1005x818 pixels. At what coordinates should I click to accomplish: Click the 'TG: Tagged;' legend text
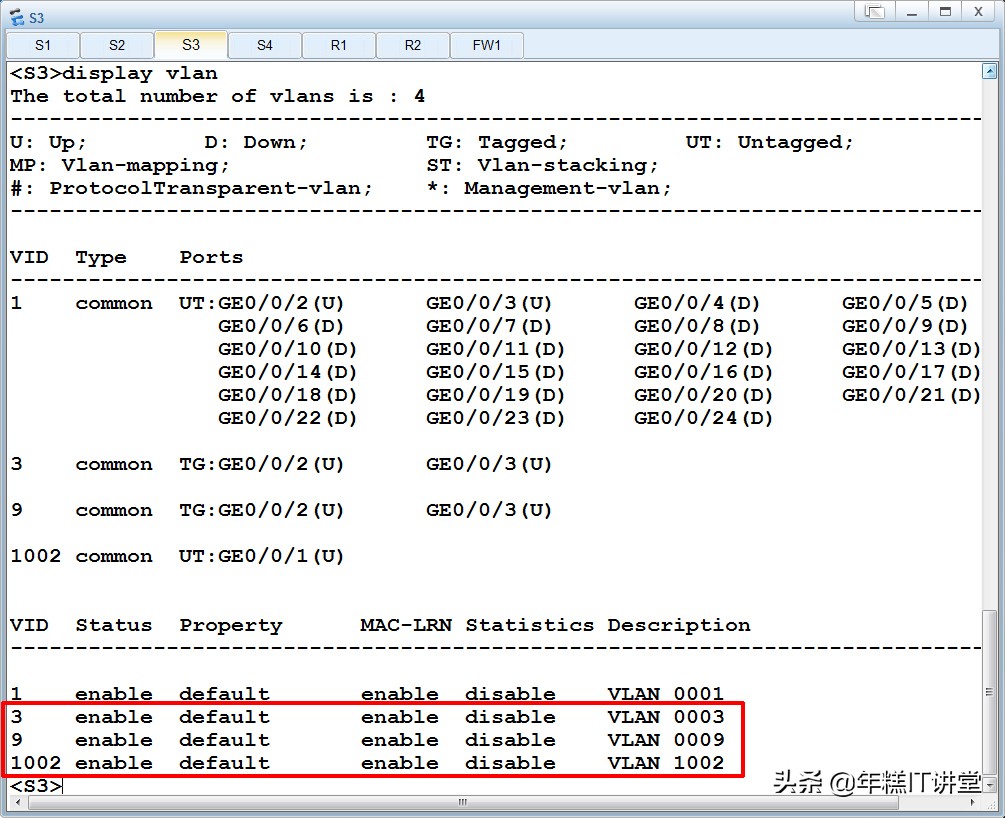[x=497, y=142]
